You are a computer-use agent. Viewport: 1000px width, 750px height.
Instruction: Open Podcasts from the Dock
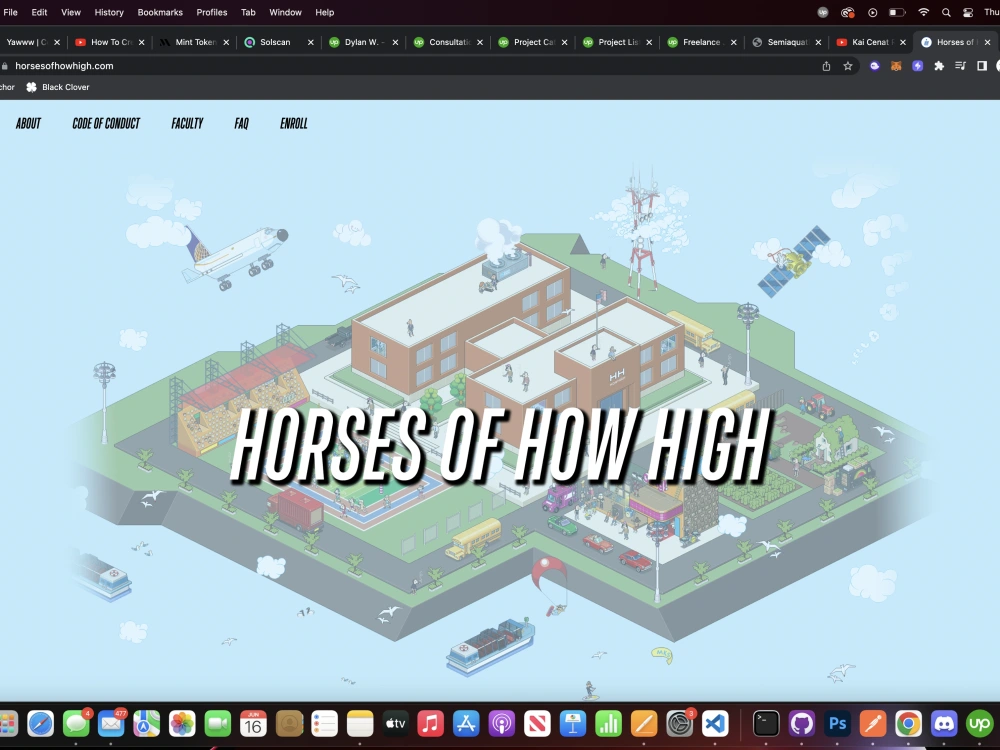[502, 724]
